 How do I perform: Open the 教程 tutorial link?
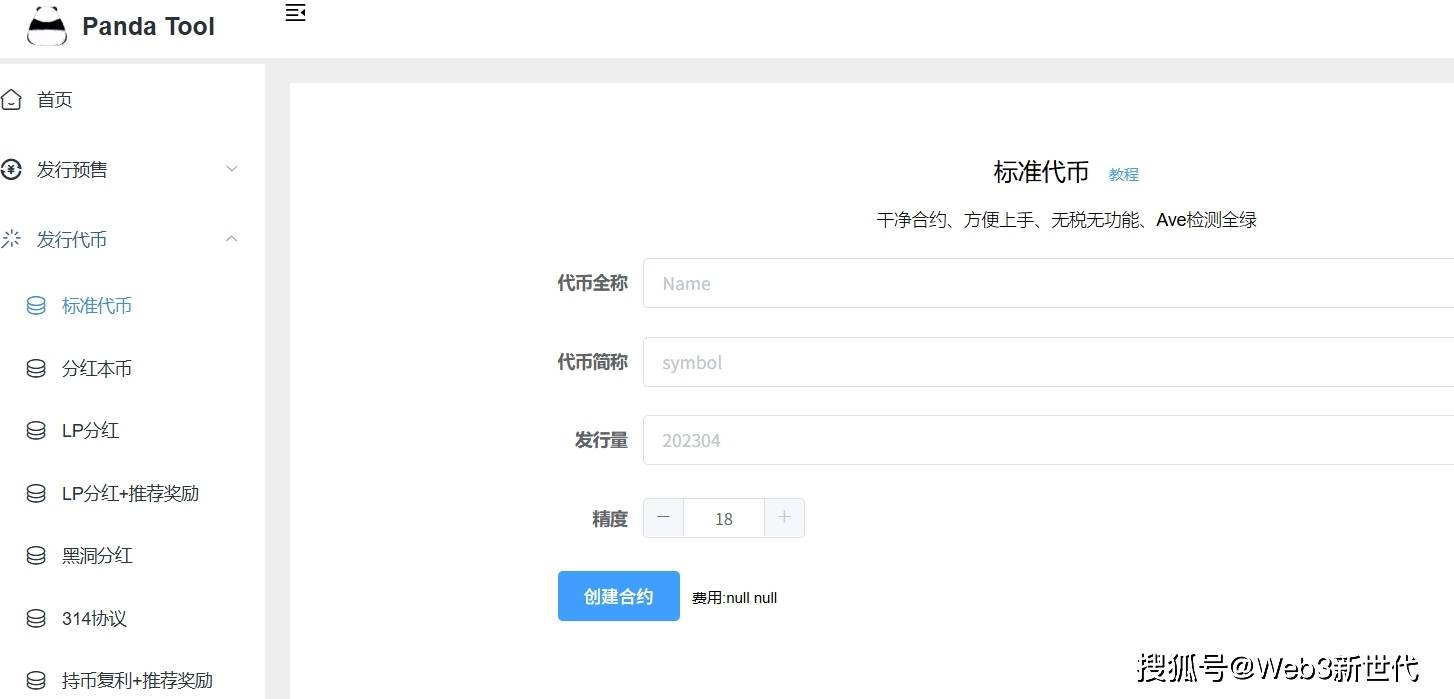1123,174
